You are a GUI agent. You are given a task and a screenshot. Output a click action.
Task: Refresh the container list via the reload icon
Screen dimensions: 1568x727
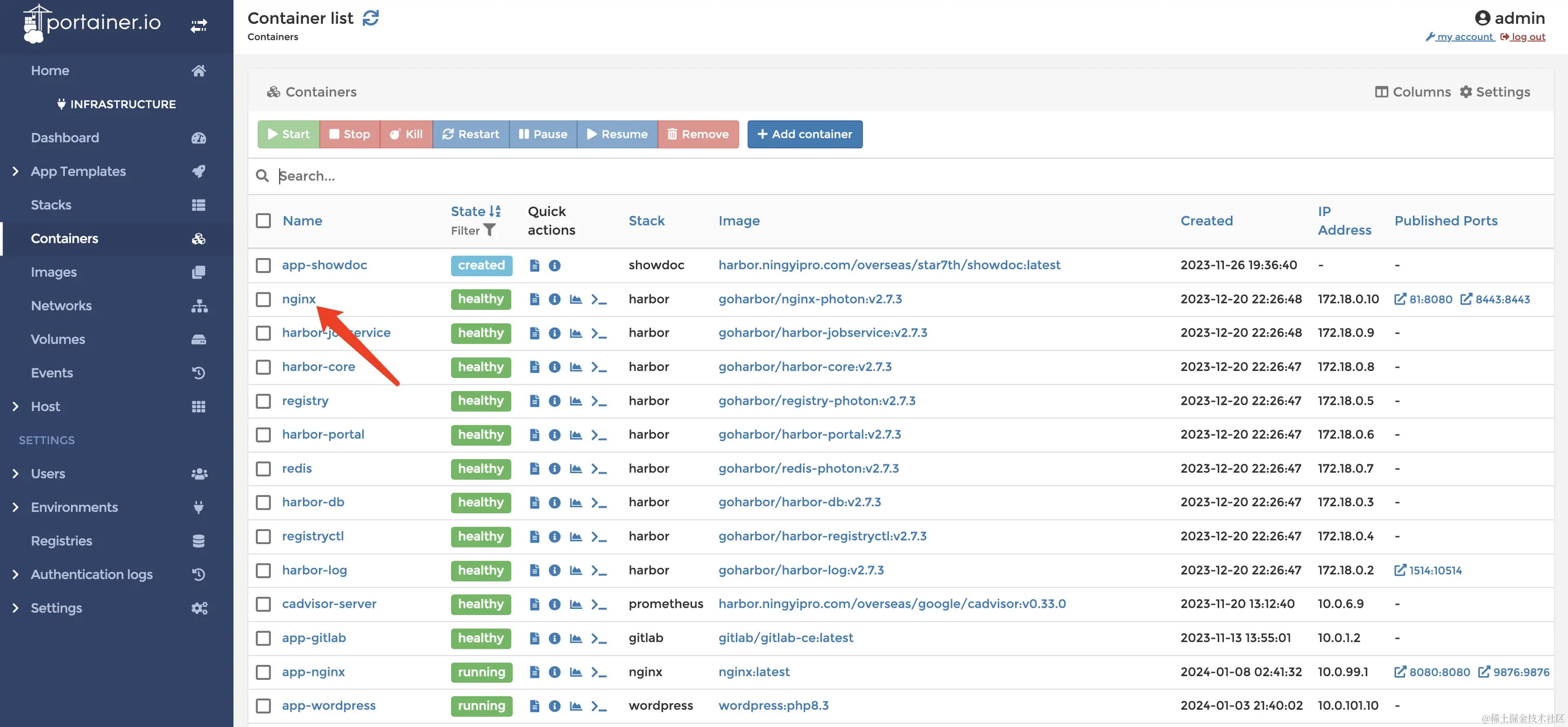click(371, 18)
